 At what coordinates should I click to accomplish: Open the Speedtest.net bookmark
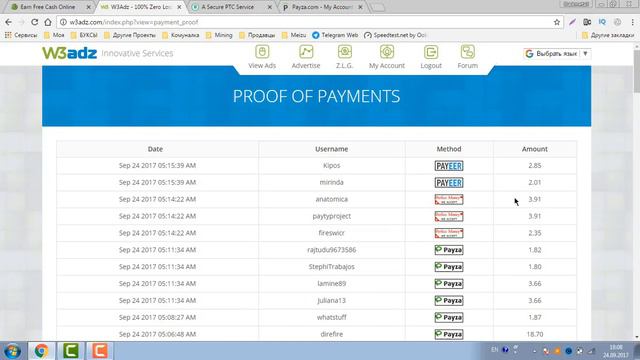(x=396, y=35)
